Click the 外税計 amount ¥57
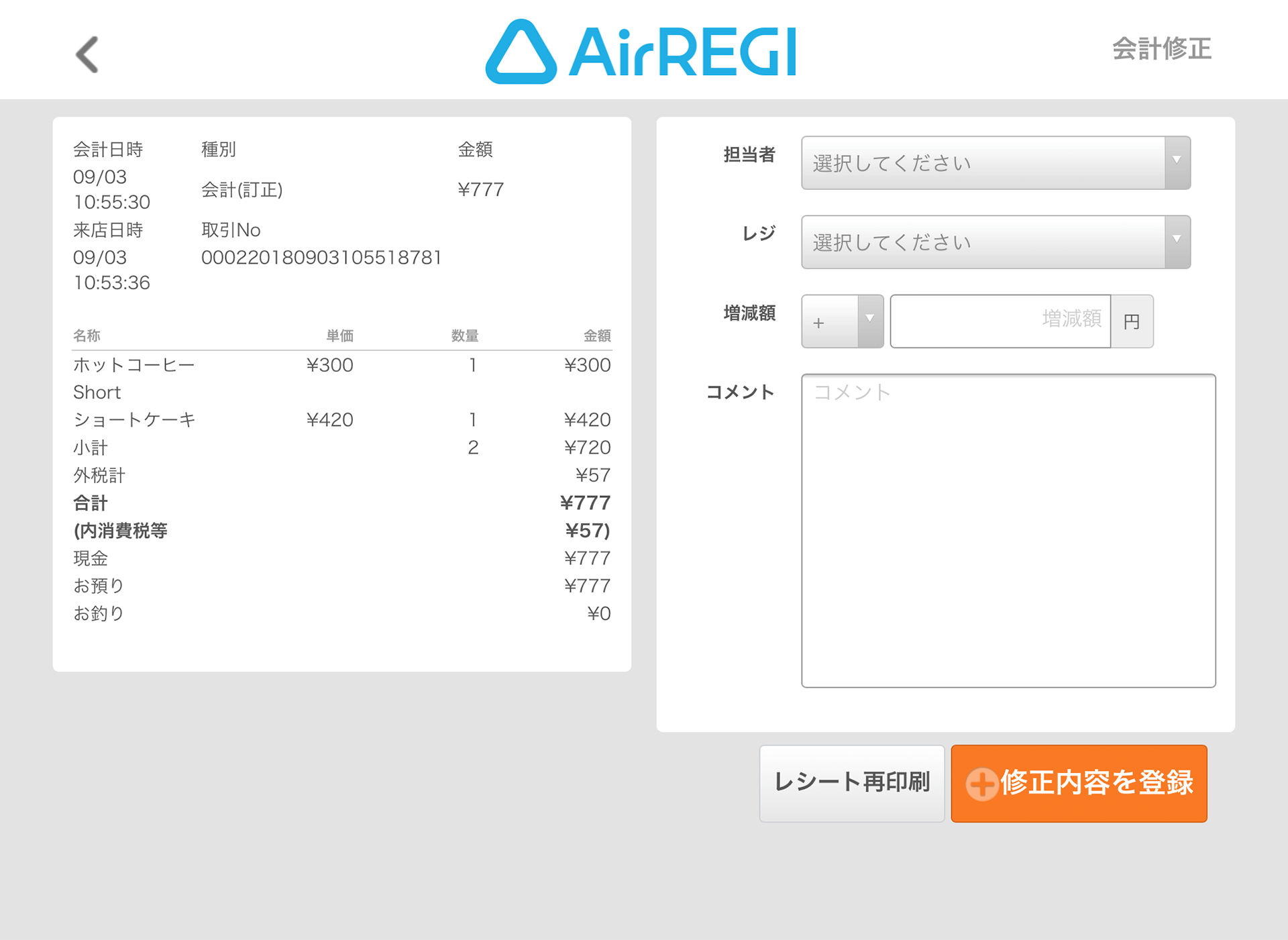 coord(593,475)
